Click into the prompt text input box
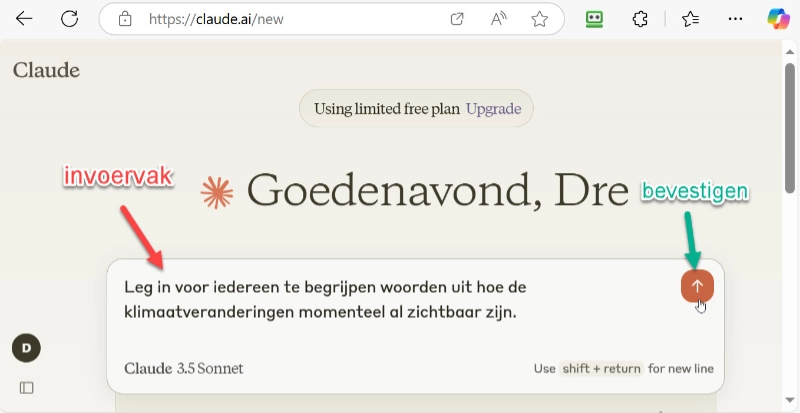 point(390,300)
